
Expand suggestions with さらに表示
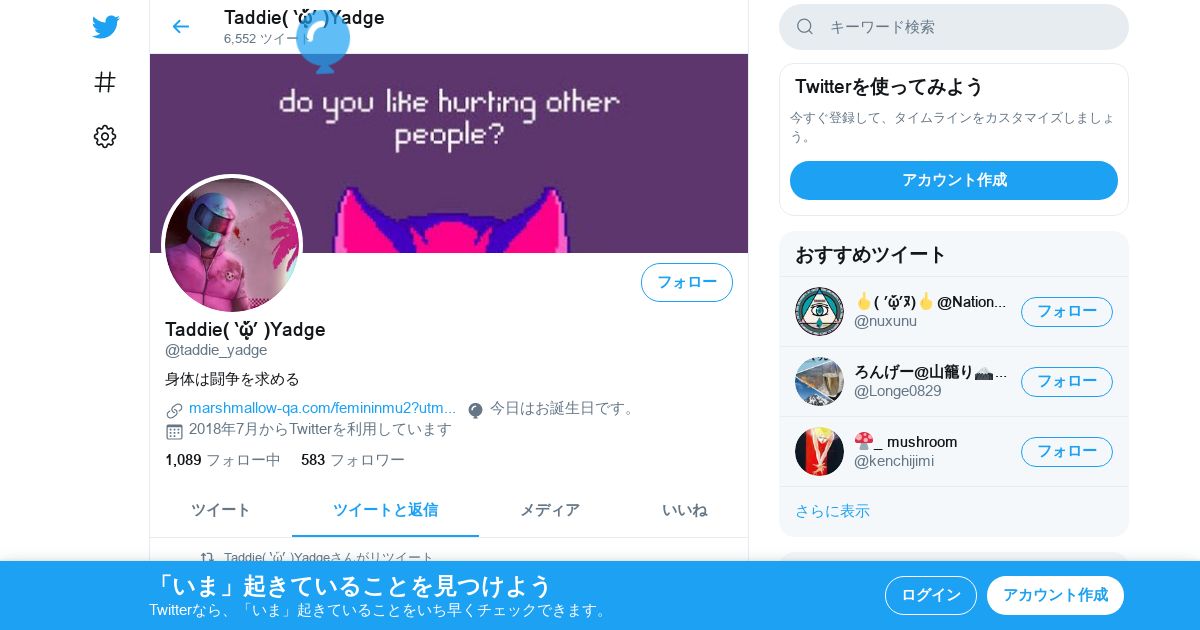(832, 511)
